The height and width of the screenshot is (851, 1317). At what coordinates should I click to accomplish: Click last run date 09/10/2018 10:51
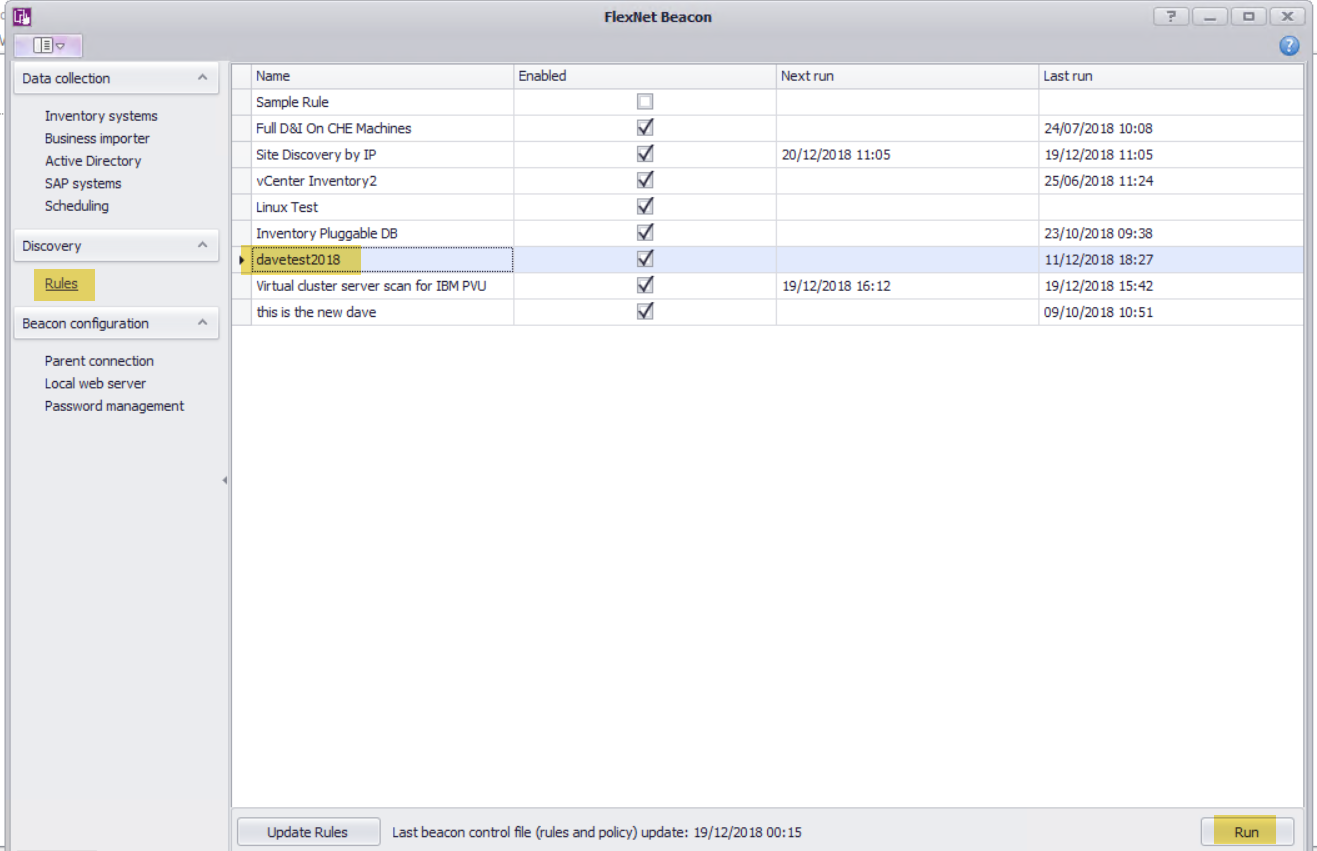pos(1098,312)
